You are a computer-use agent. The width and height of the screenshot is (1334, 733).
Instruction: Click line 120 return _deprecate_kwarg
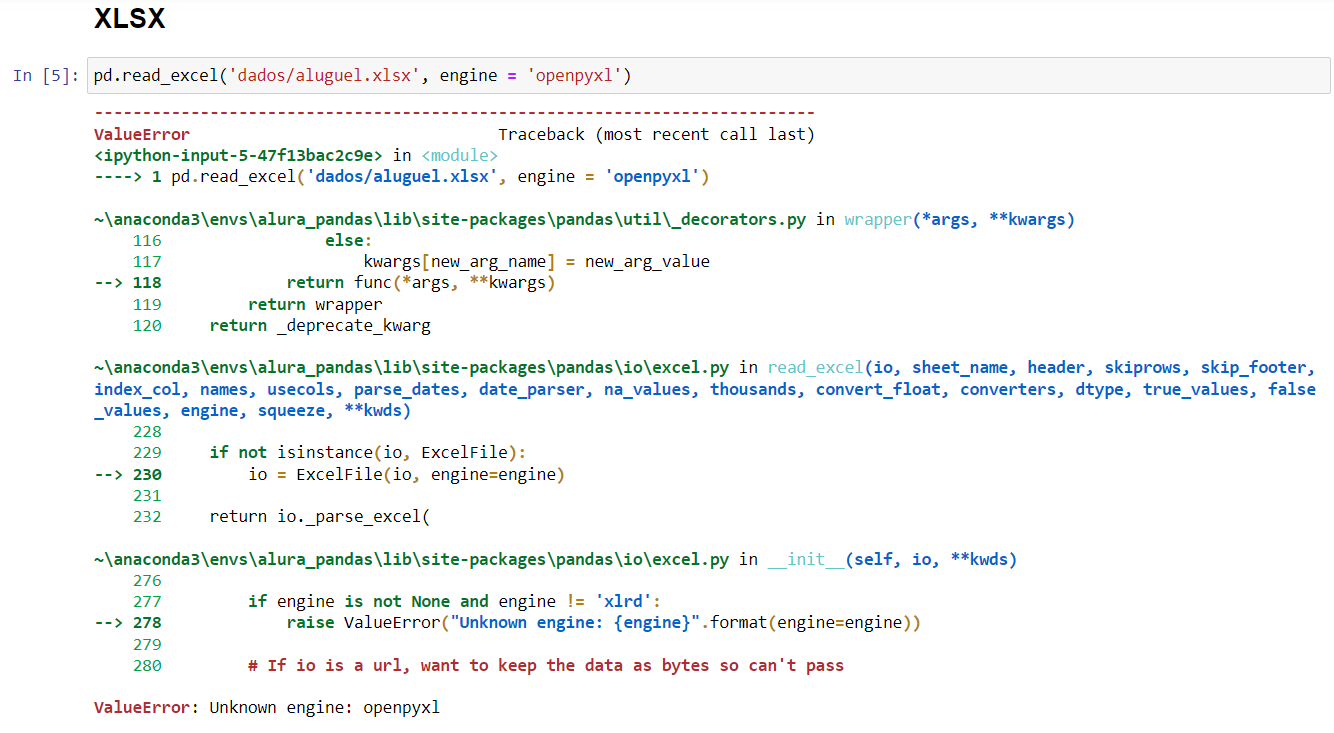[320, 326]
